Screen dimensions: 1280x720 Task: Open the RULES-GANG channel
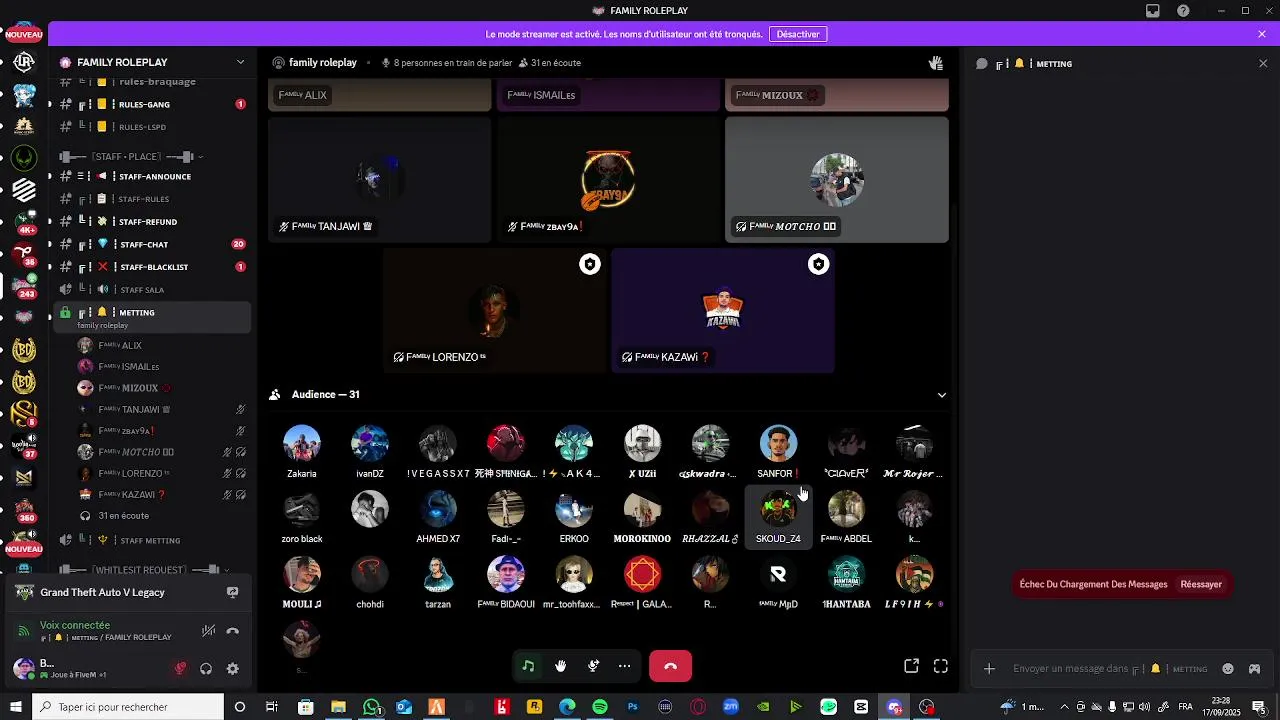coord(153,104)
